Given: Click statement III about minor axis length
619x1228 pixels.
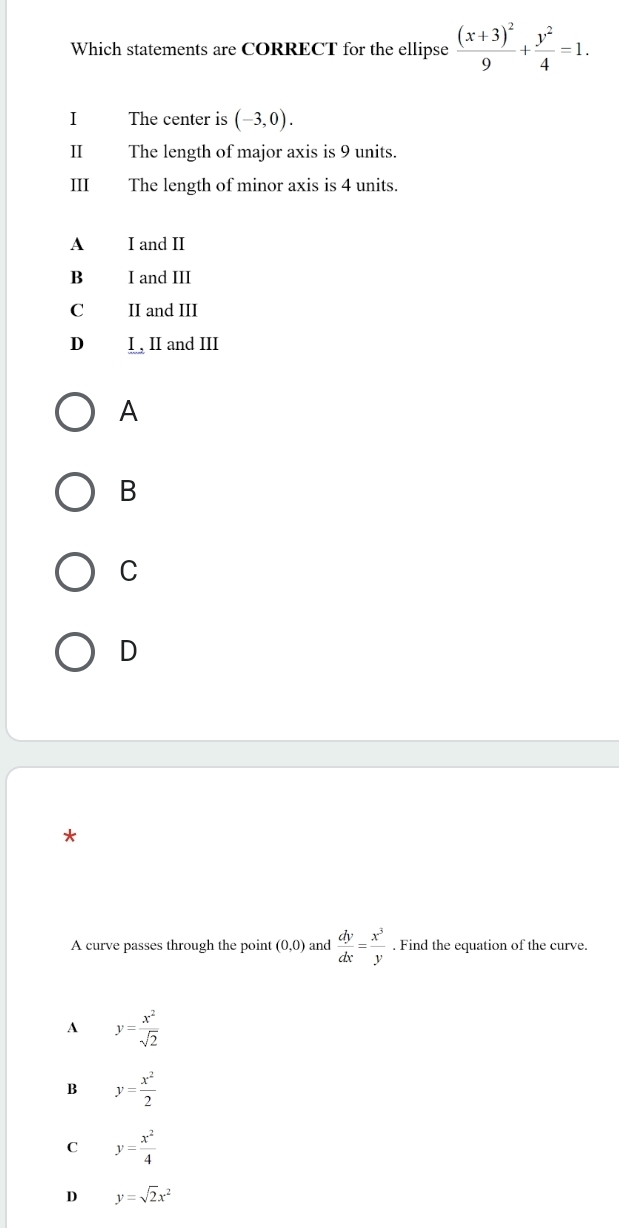Looking at the screenshot, I should coord(263,185).
